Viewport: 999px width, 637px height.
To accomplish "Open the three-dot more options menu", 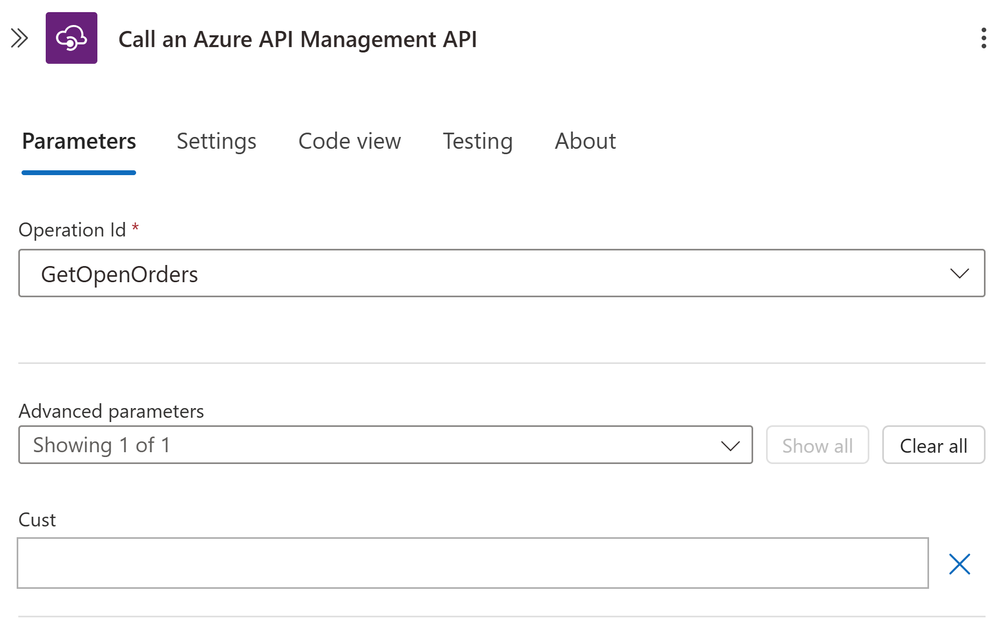I will click(x=984, y=38).
